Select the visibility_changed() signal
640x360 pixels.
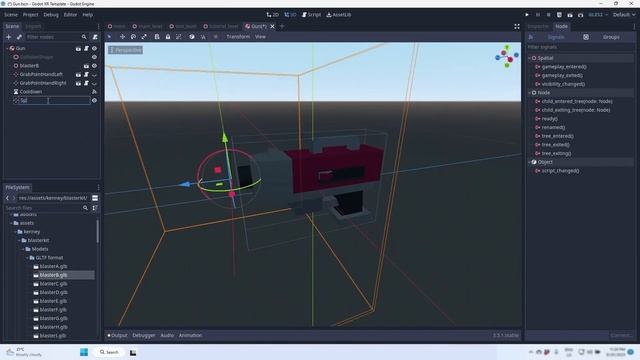[563, 84]
